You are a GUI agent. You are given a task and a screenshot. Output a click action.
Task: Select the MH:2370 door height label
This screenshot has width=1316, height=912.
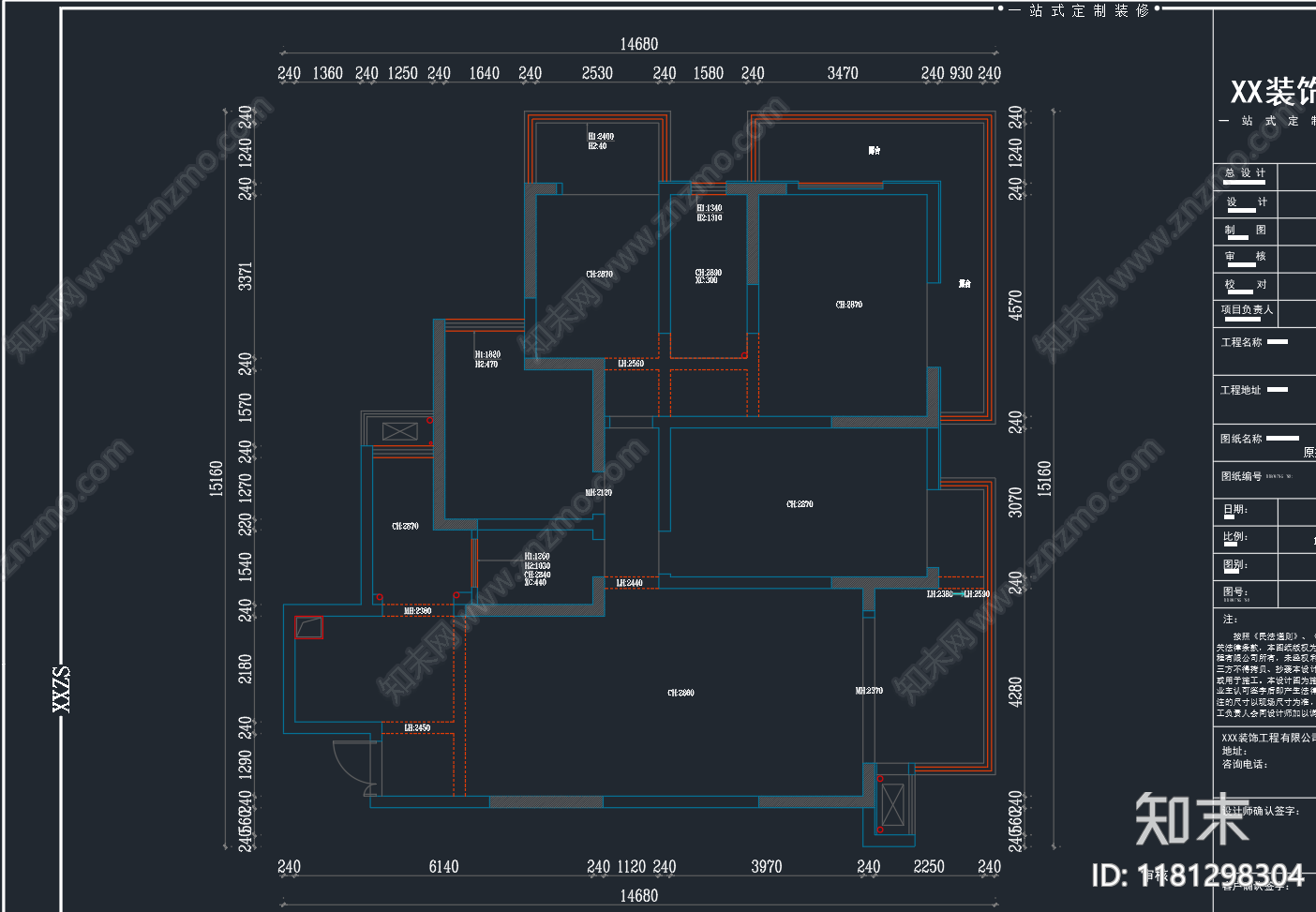coord(869,691)
